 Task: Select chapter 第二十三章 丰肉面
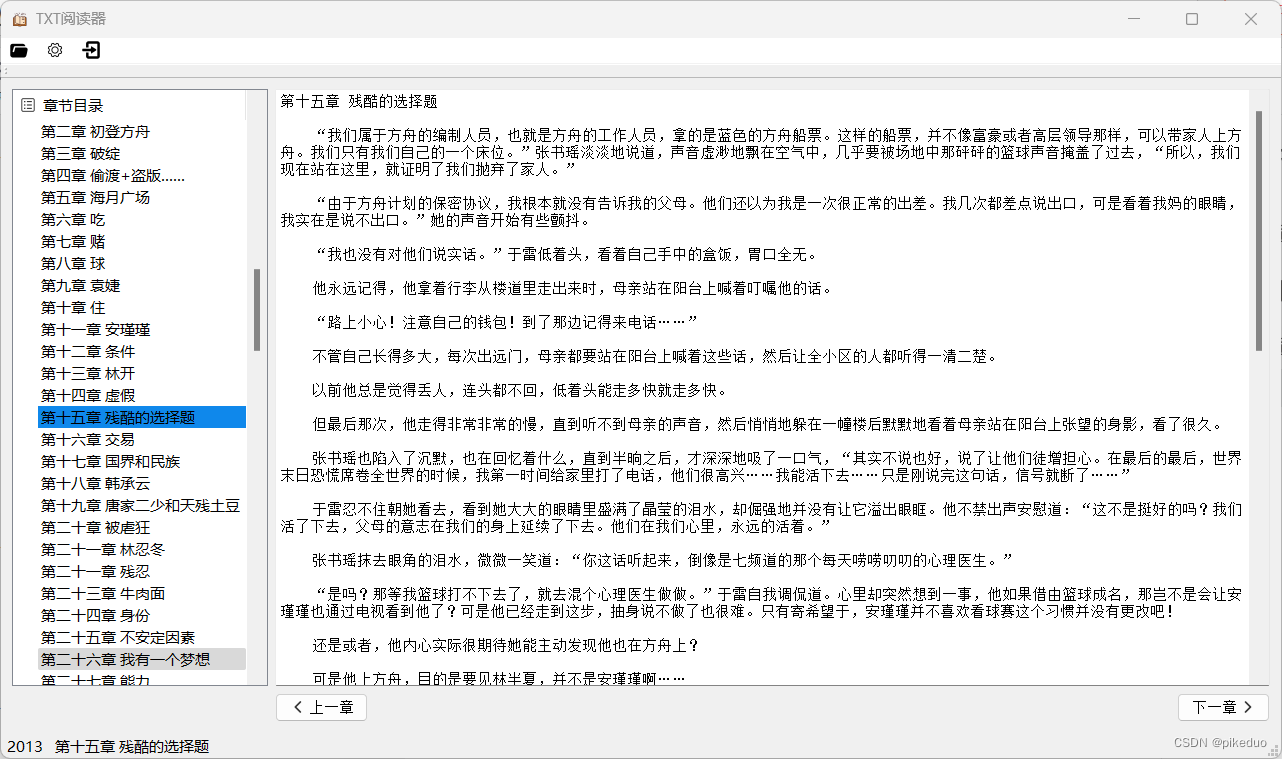(x=102, y=593)
